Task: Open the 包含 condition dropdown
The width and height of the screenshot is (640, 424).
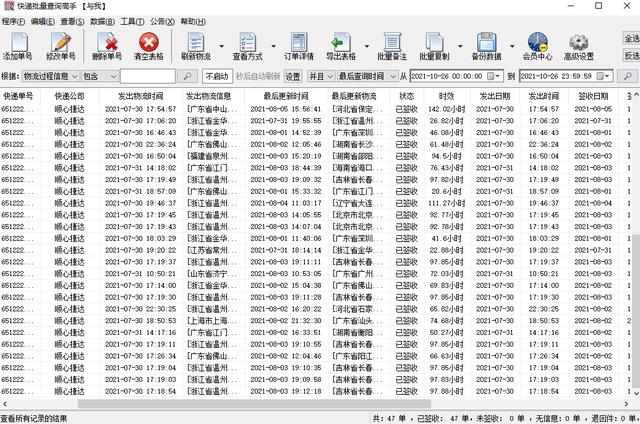Action: coord(100,76)
